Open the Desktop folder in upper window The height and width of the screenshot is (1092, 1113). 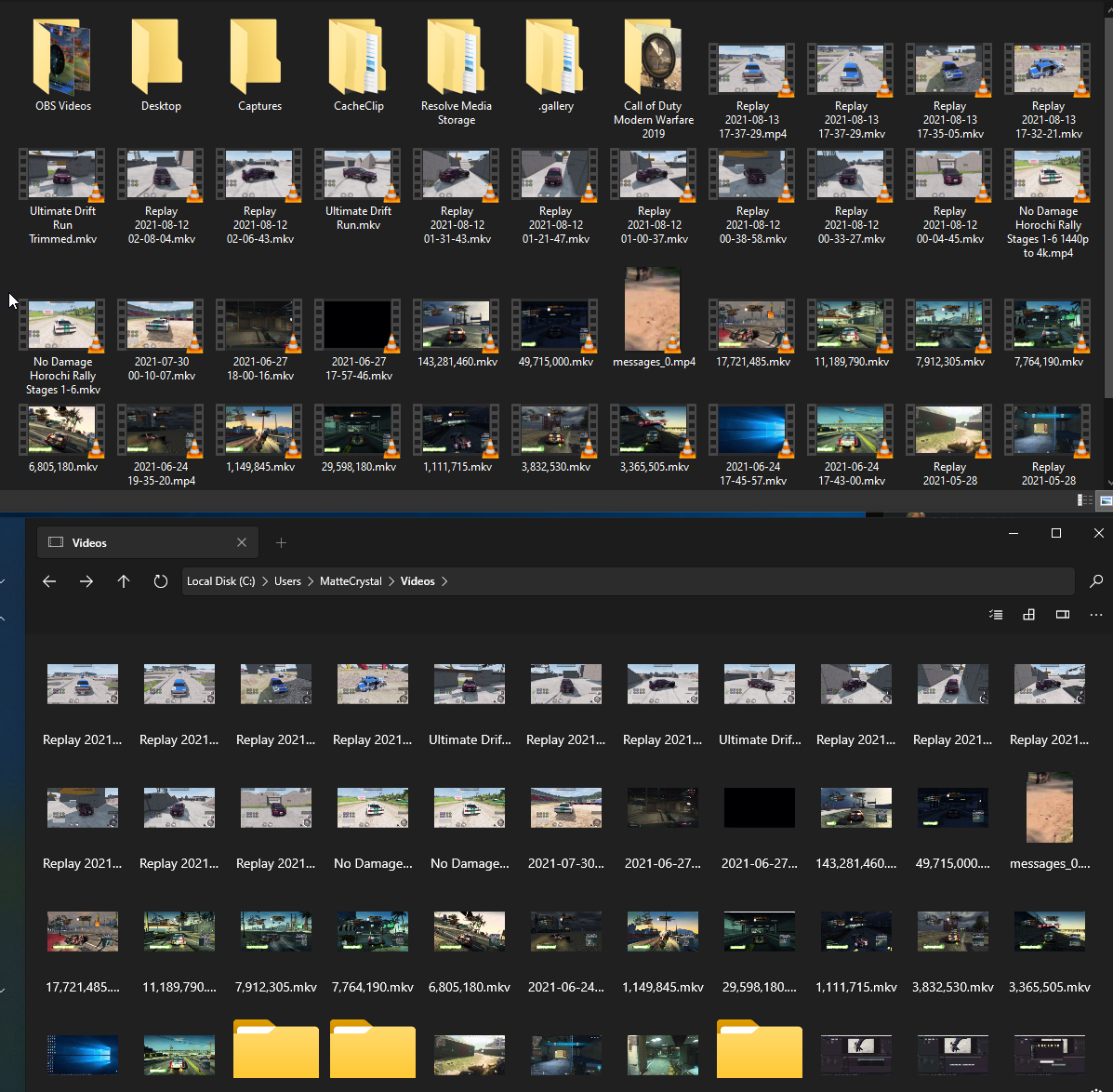click(161, 66)
